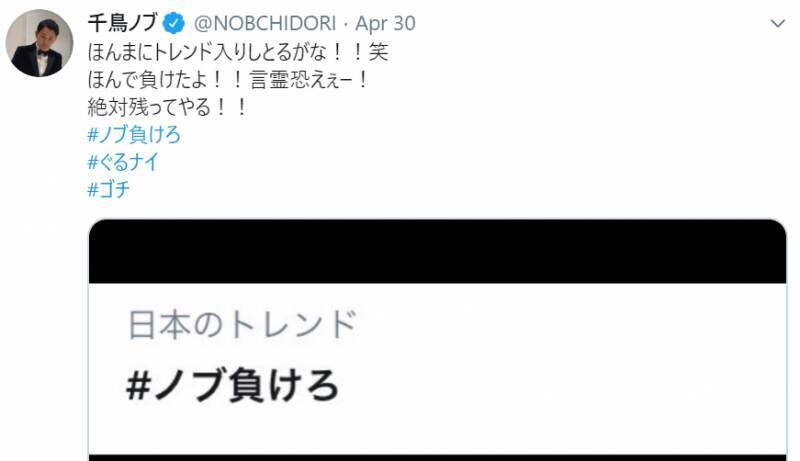Click the line 絶対残ってやる

point(149,107)
